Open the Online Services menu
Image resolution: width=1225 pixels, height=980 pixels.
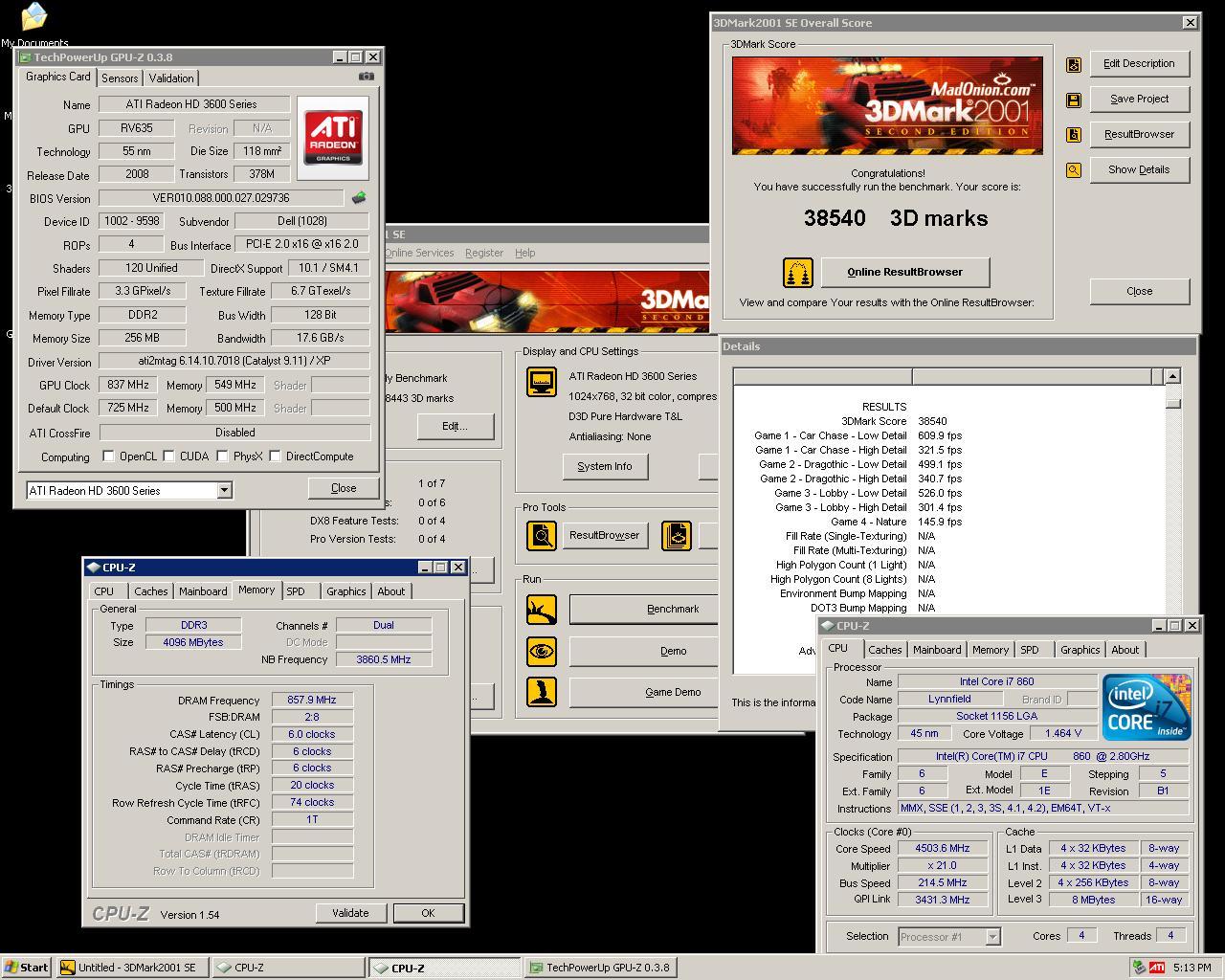coord(419,253)
